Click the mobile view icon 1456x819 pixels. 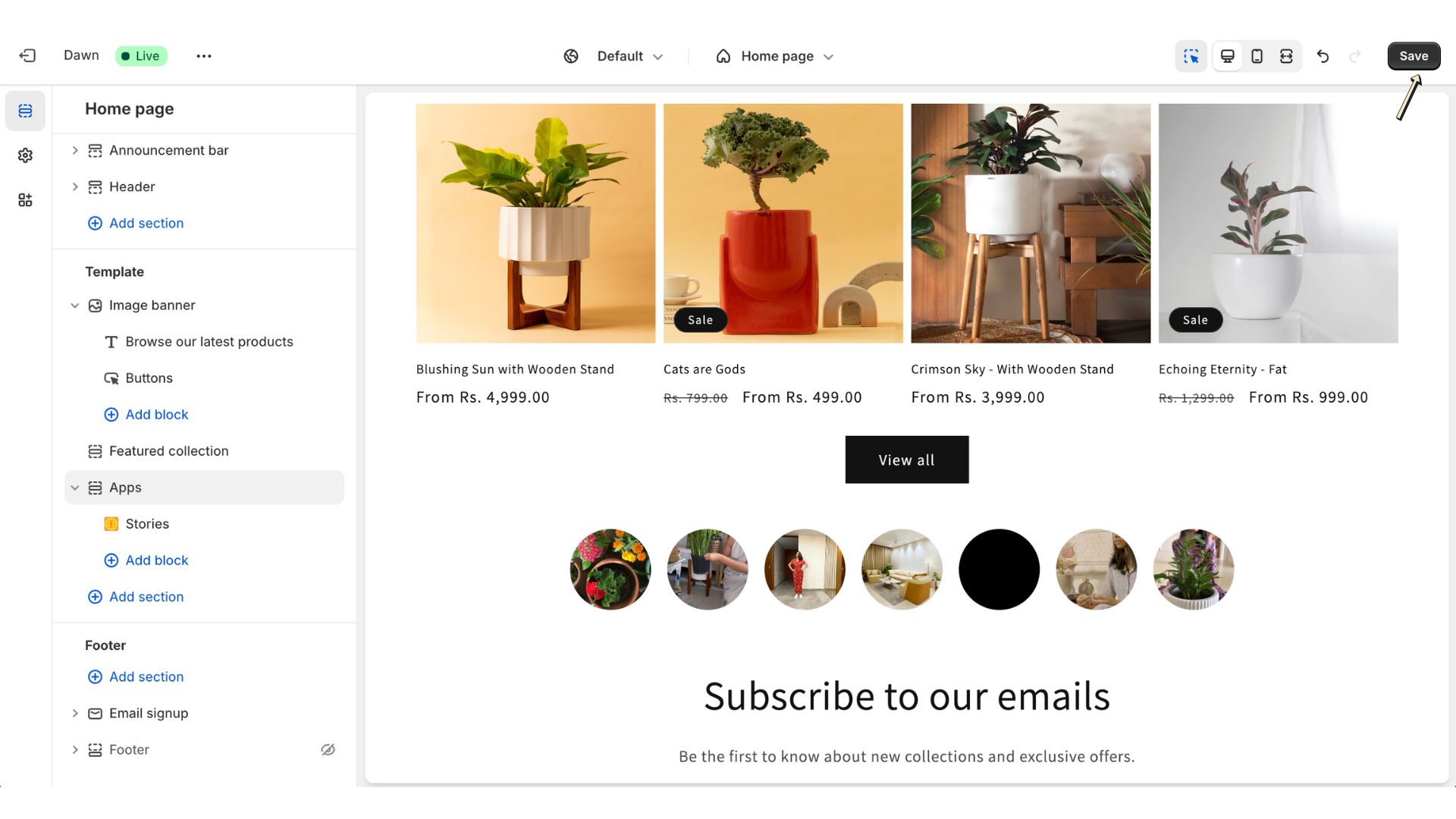point(1257,56)
